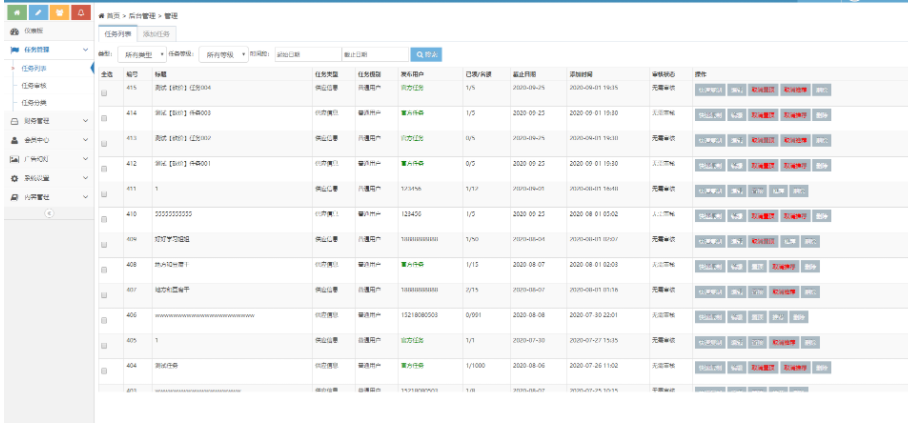The height and width of the screenshot is (423, 908).
Task: Check the box for task 410
Action: (x=104, y=220)
